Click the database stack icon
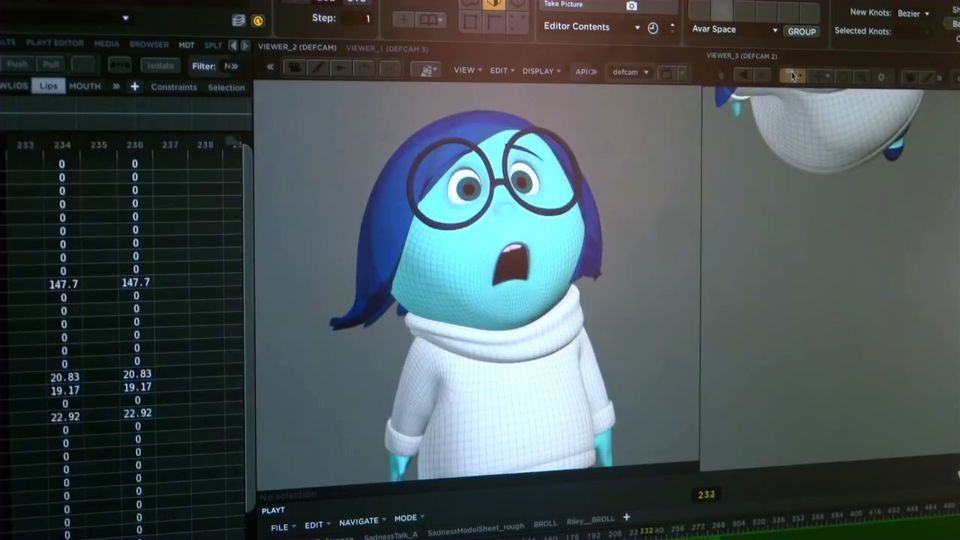 pyautogui.click(x=238, y=20)
